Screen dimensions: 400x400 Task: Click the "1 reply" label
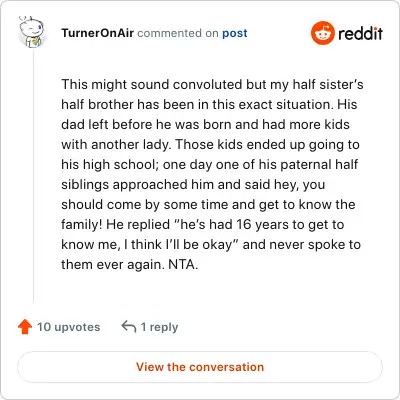tap(159, 327)
